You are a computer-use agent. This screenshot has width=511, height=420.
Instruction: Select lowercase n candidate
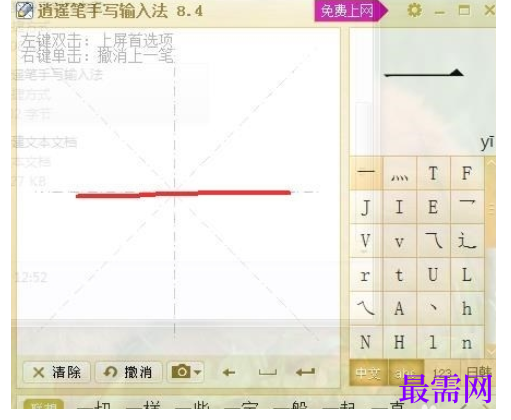click(x=467, y=342)
